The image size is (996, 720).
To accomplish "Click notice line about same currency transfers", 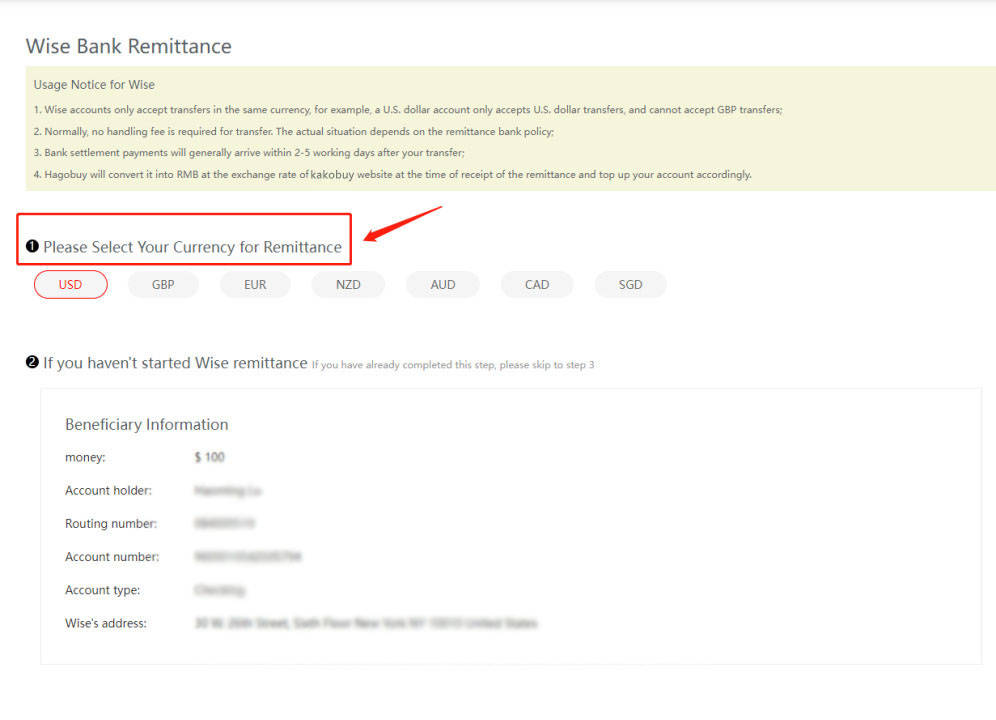I will click(x=408, y=110).
